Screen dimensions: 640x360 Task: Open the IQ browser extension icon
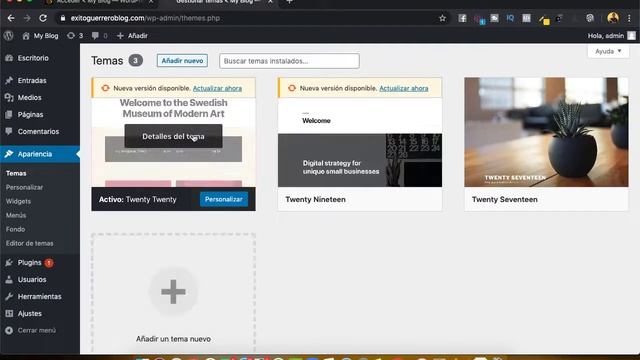click(510, 18)
